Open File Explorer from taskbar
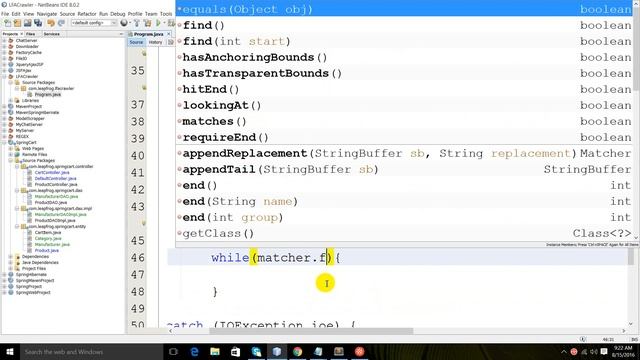This screenshot has width=640, height=360. [x=215, y=351]
